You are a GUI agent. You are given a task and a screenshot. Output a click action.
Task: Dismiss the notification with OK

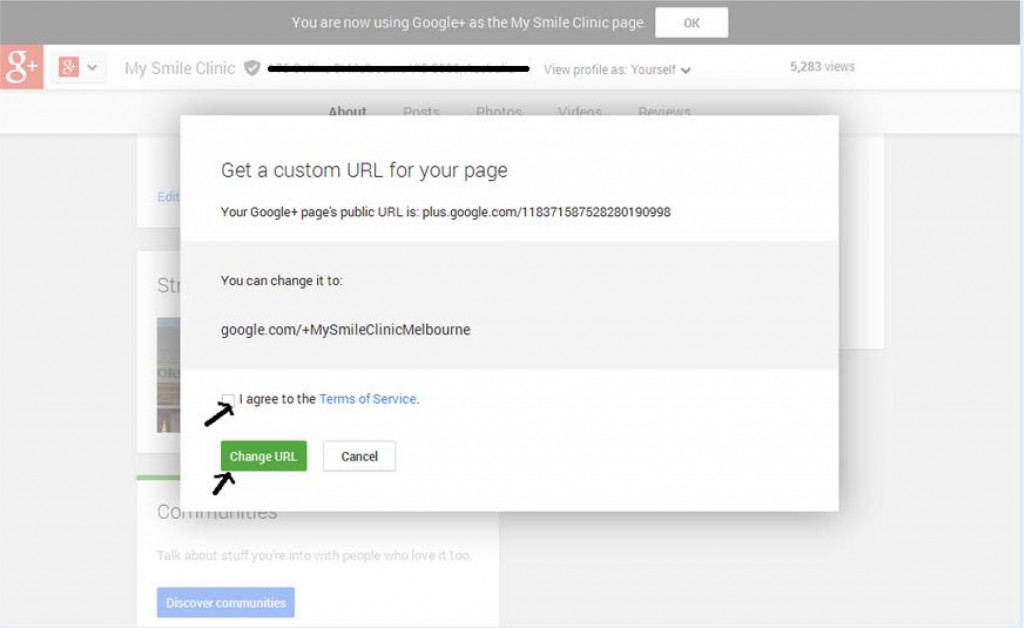(x=691, y=21)
